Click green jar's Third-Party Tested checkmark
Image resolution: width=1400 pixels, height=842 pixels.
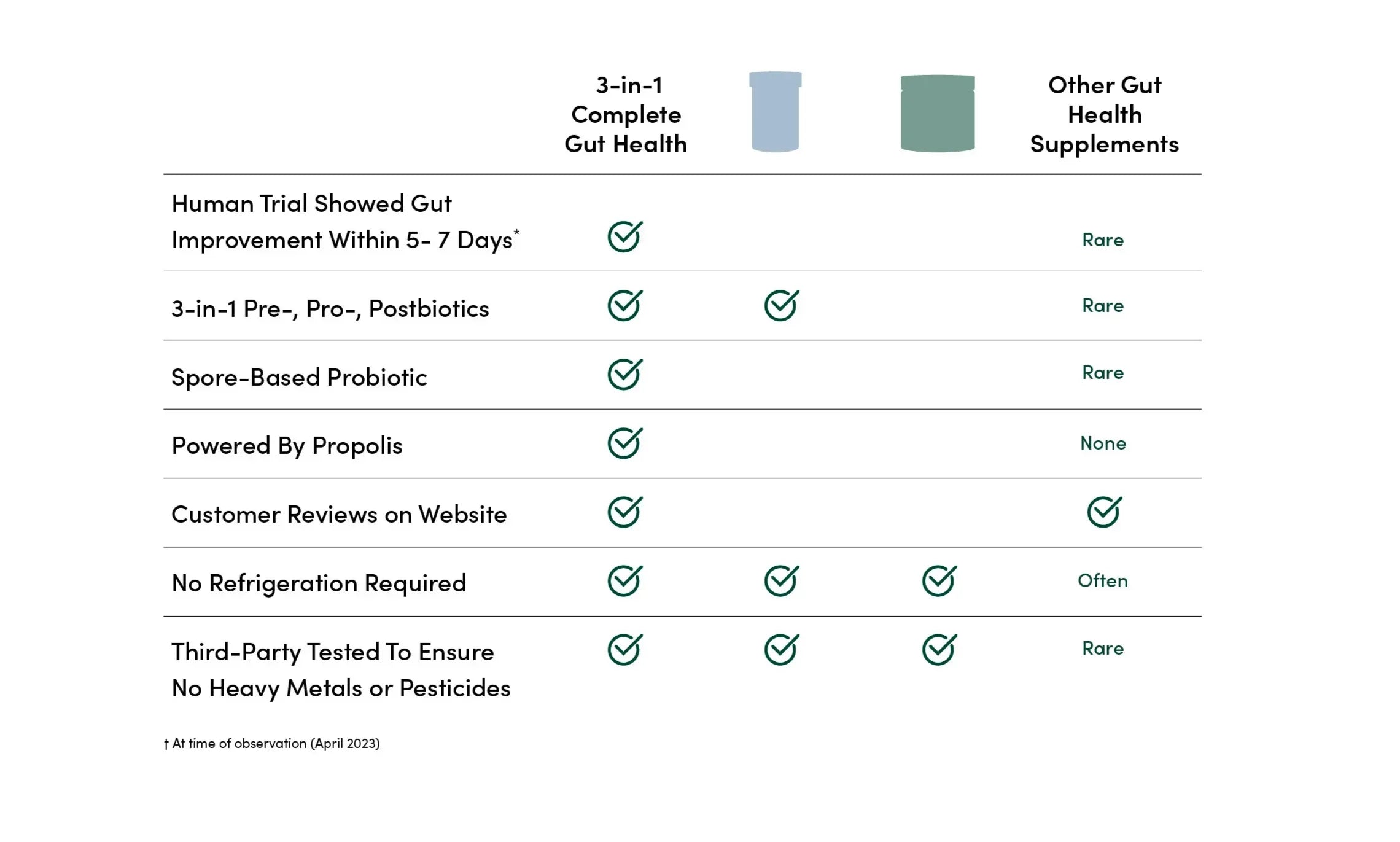click(x=939, y=650)
